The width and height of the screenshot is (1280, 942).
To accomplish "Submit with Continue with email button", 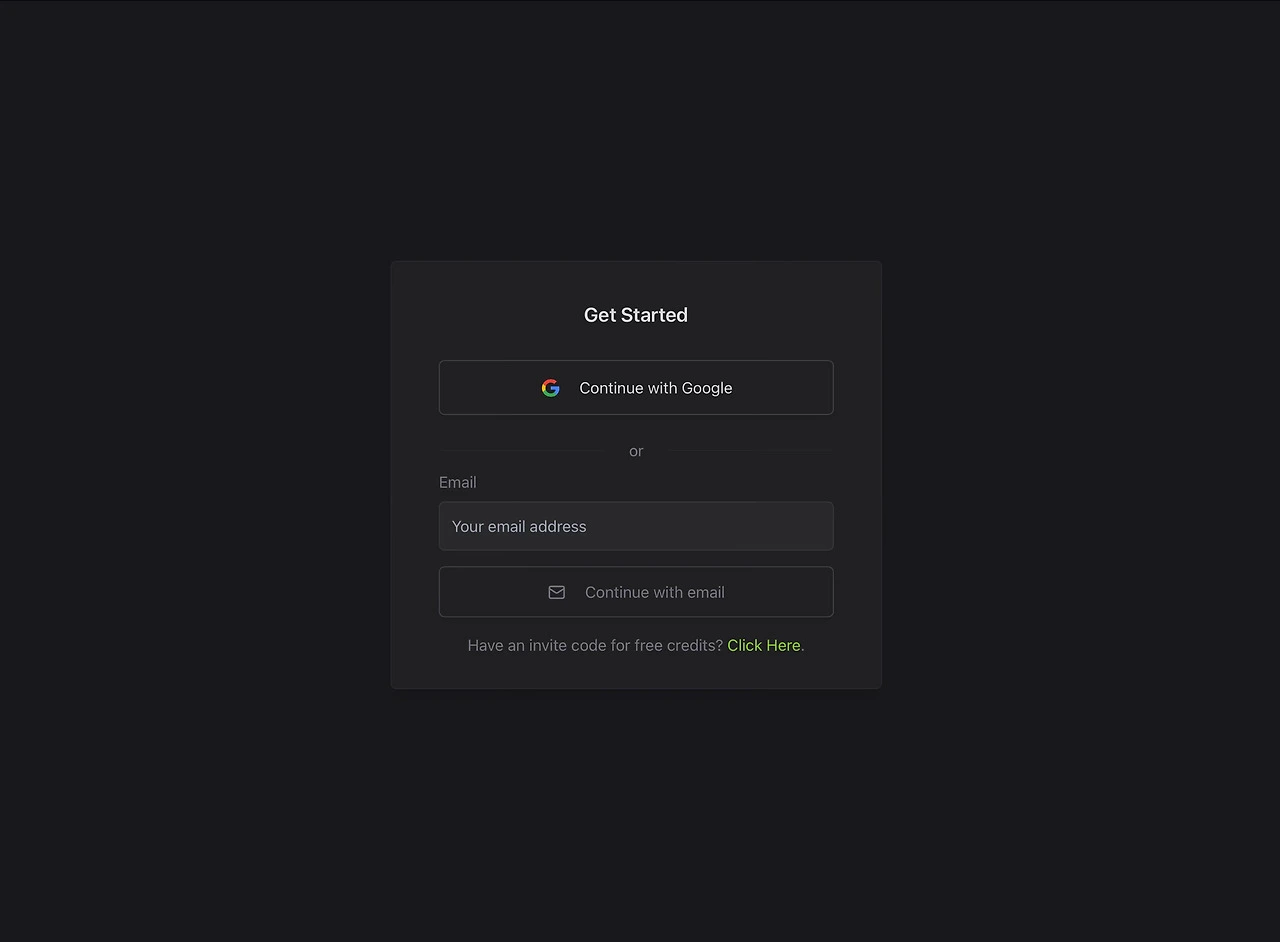I will click(636, 592).
